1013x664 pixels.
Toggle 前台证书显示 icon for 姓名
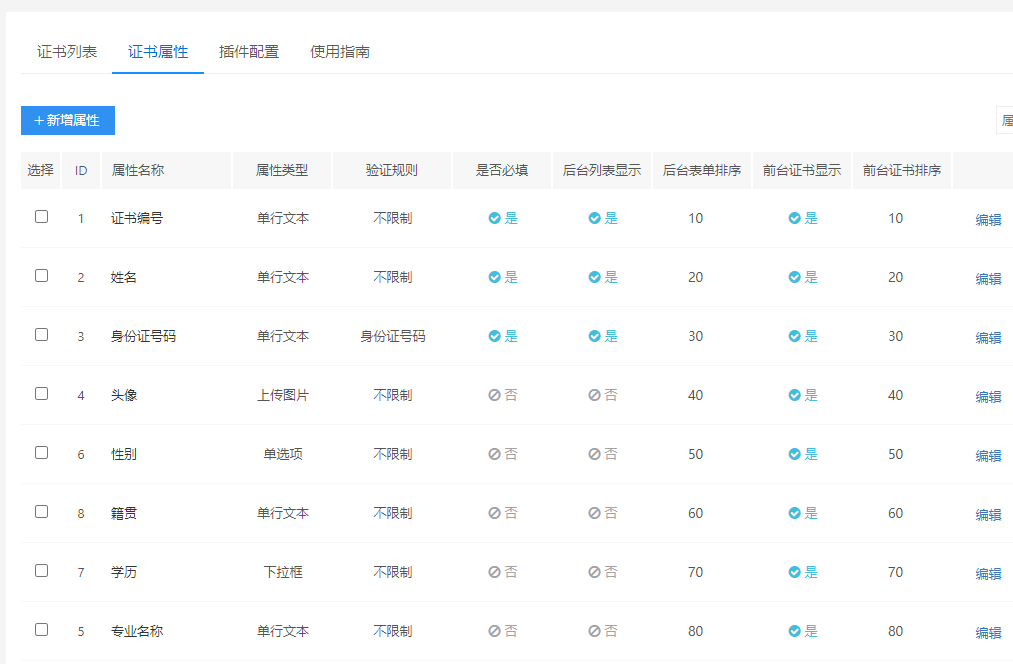[795, 277]
